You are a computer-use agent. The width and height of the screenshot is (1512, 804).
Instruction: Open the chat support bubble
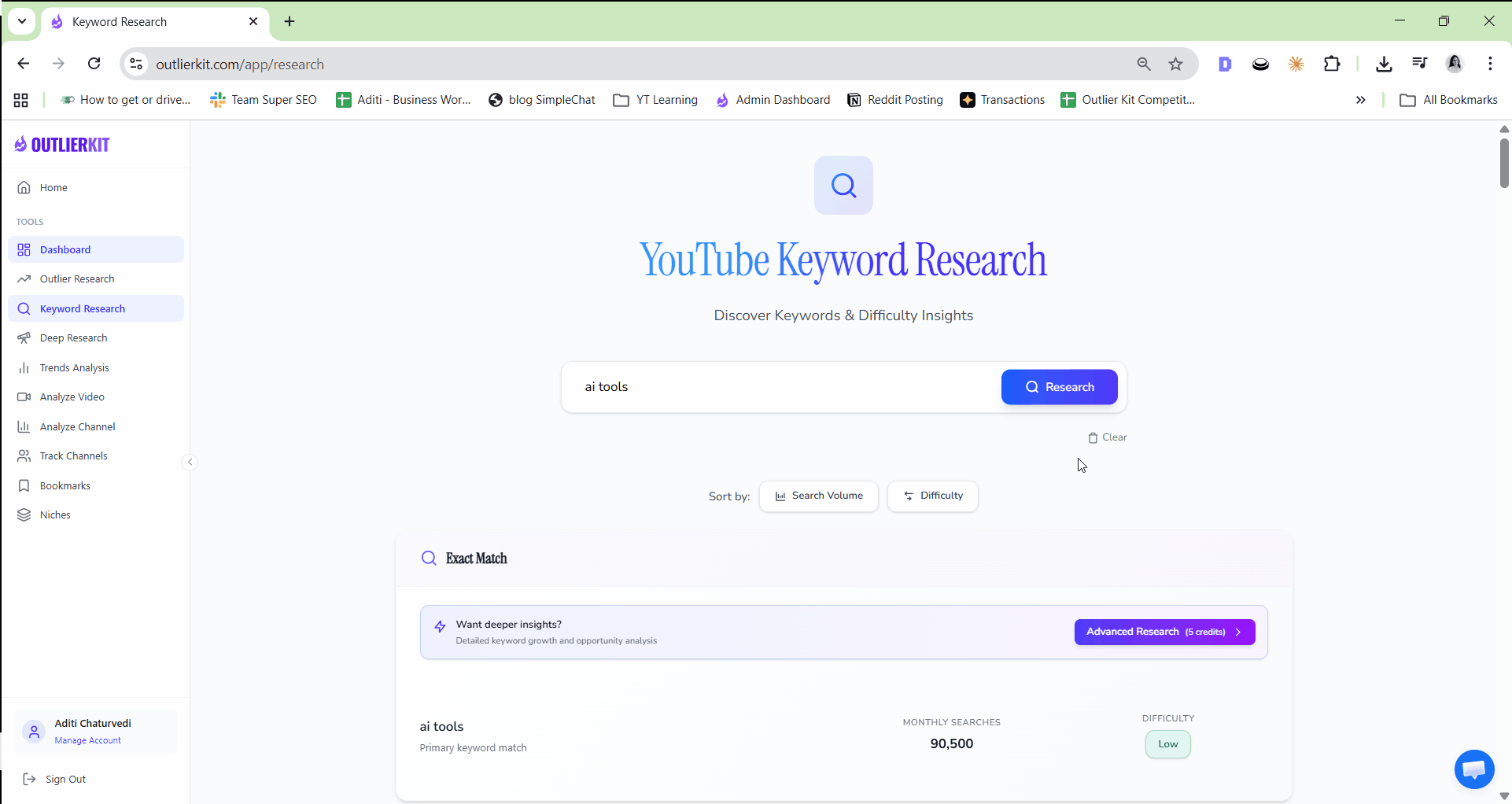pyautogui.click(x=1473, y=769)
